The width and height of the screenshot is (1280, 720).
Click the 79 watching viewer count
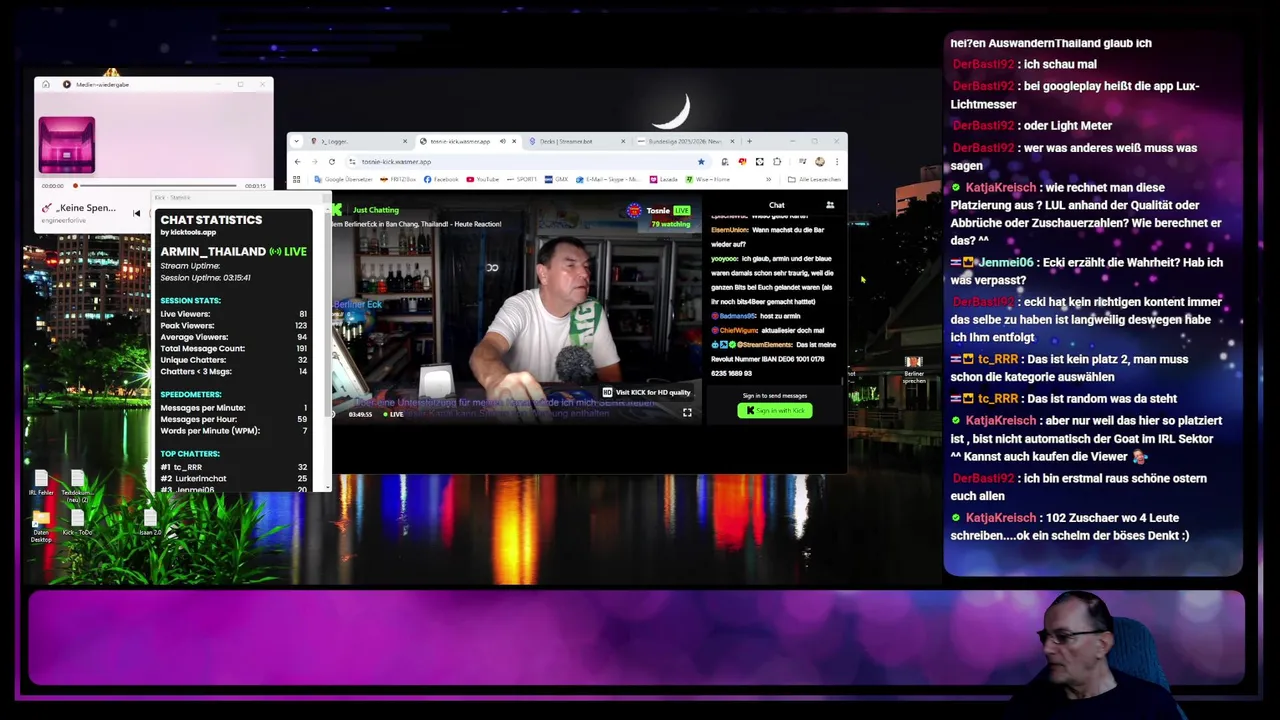[670, 224]
